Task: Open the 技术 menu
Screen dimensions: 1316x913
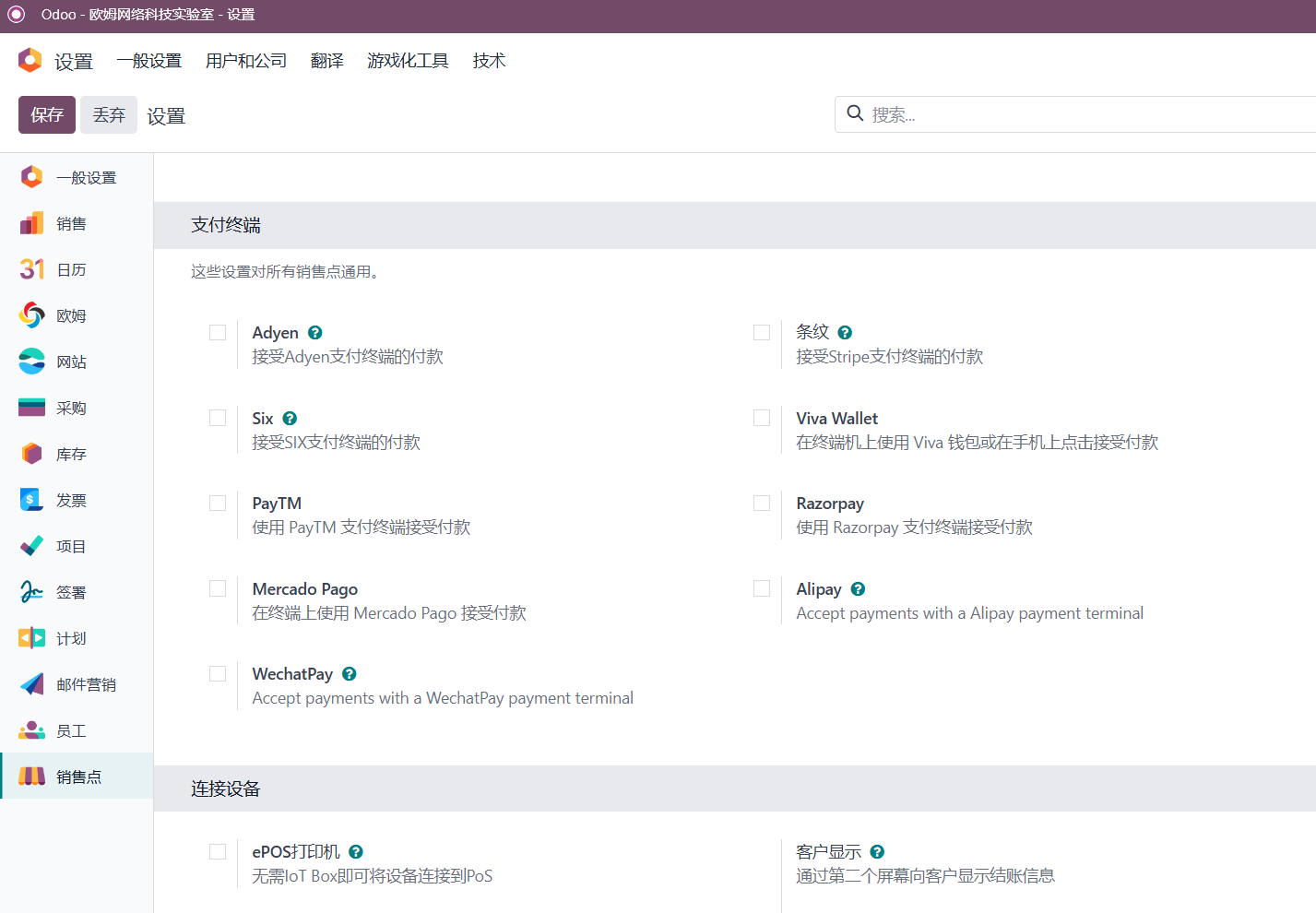Action: (489, 61)
